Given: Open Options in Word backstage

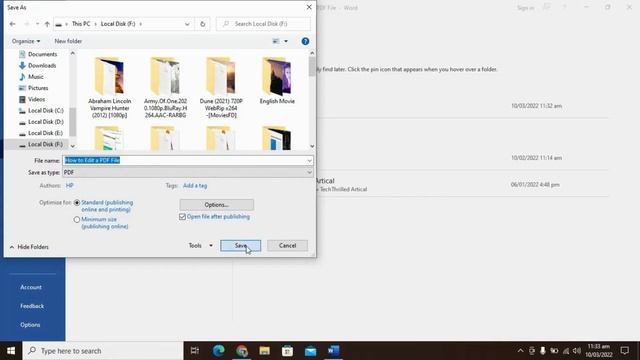Looking at the screenshot, I should 30,325.
